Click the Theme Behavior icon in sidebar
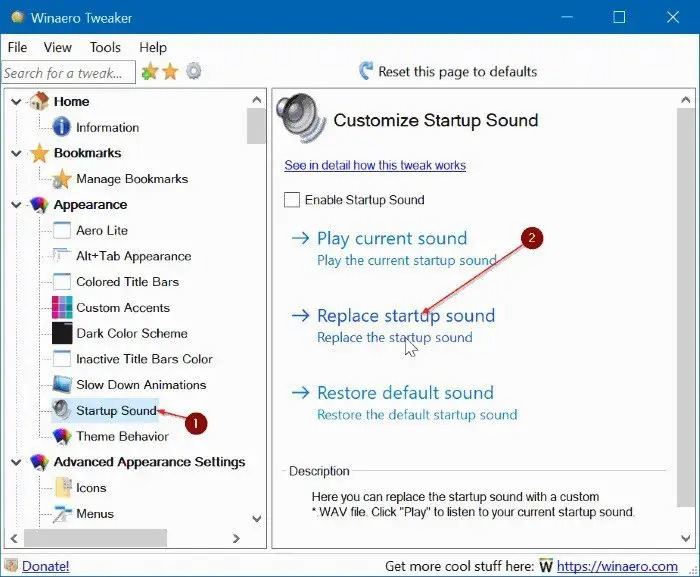The image size is (700, 577). coord(62,436)
